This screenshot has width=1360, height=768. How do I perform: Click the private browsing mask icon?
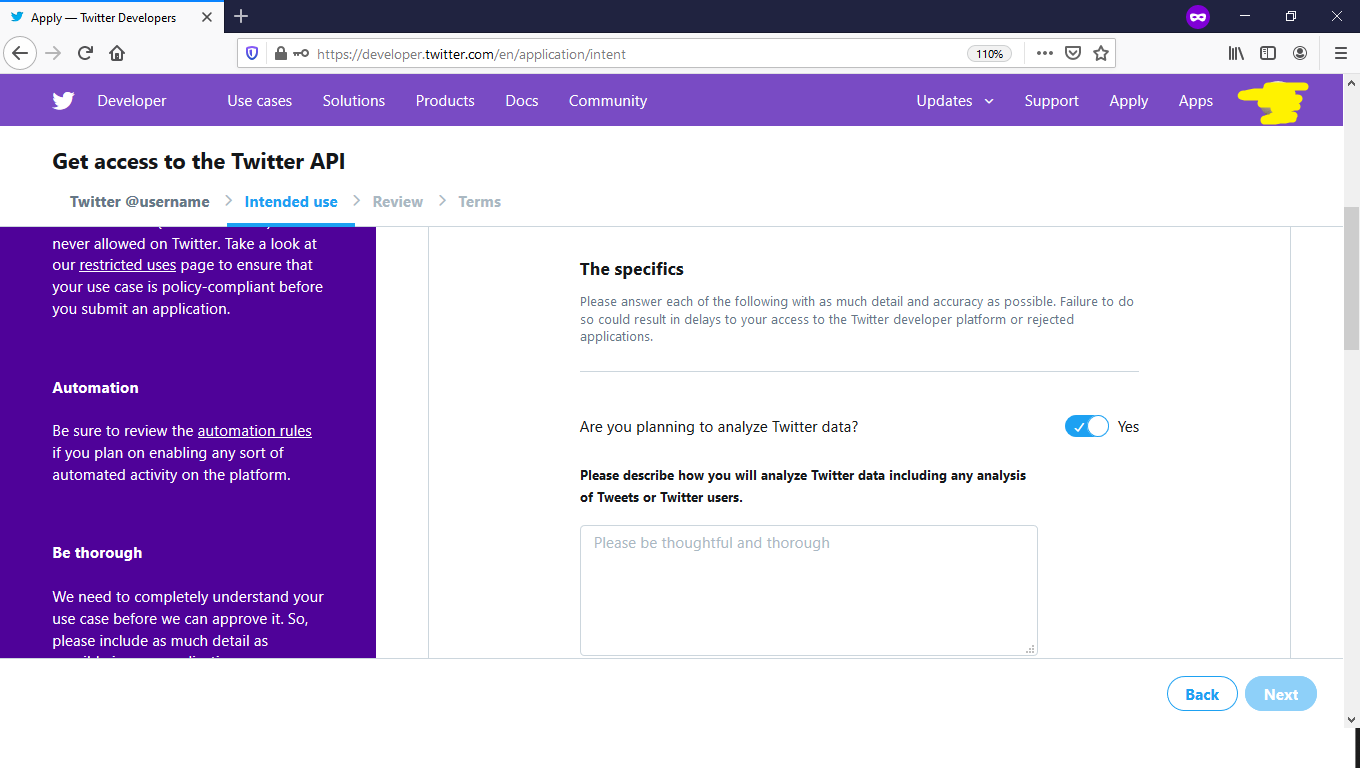pos(1197,17)
